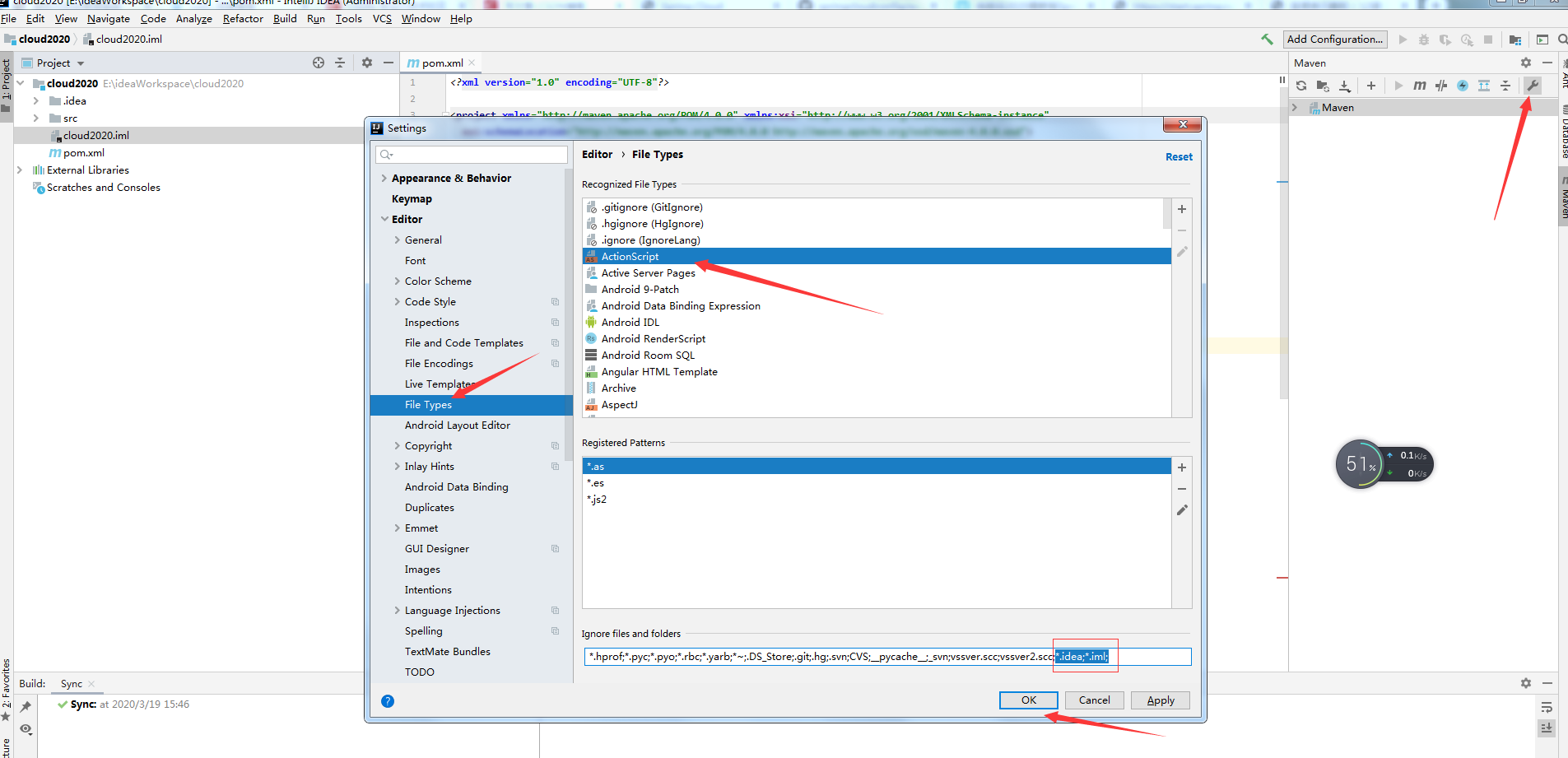This screenshot has height=758, width=1568.
Task: Expand Color Scheme settings
Action: click(398, 281)
